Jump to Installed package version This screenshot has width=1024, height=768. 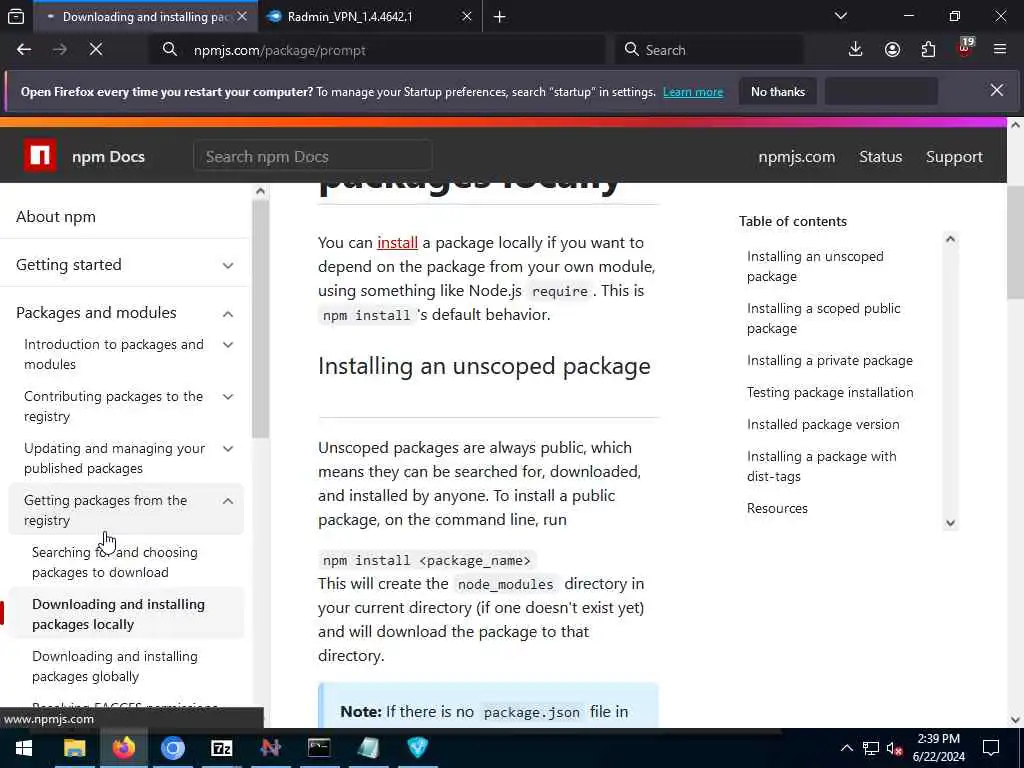(823, 424)
